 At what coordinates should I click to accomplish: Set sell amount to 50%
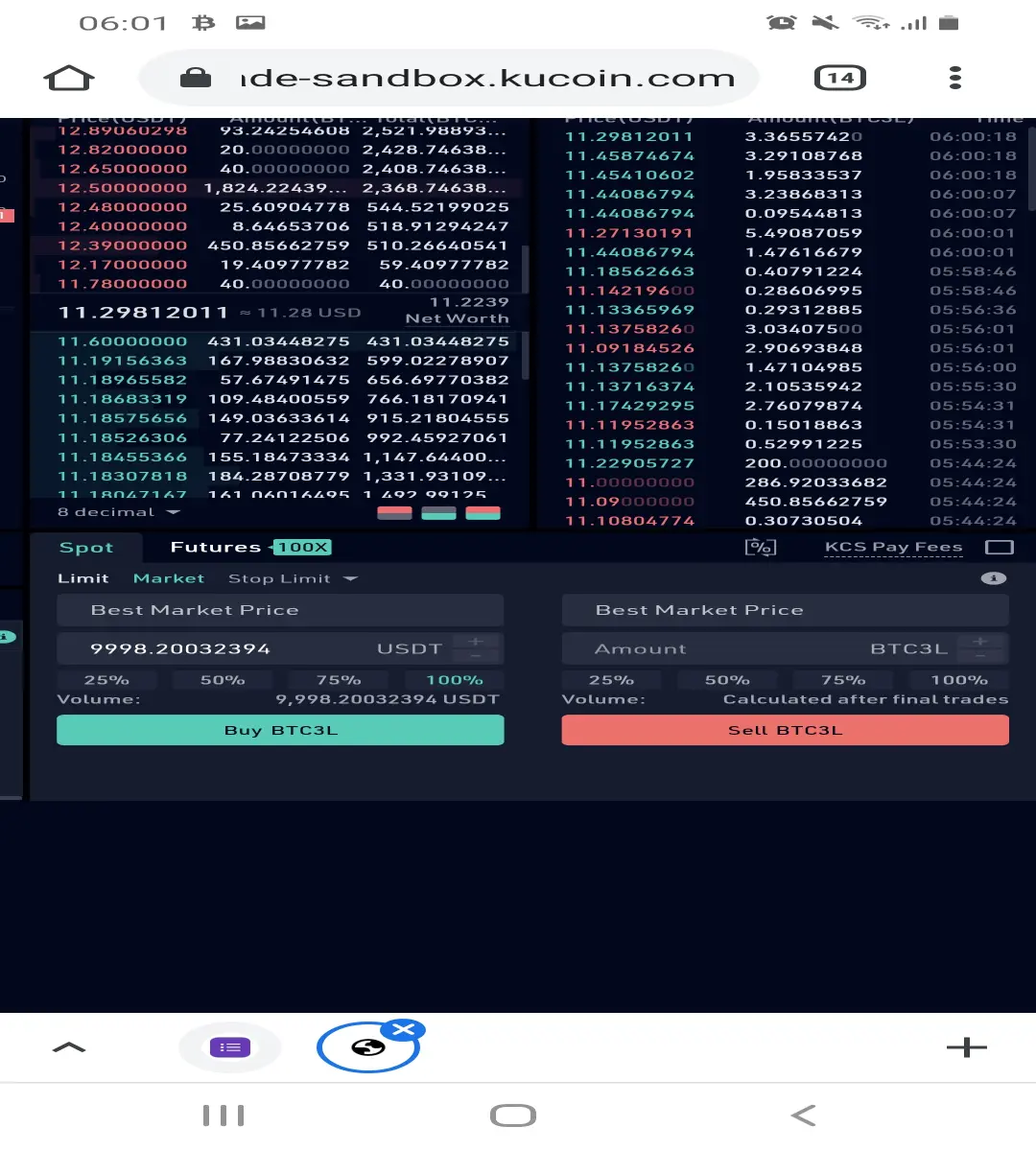(727, 680)
